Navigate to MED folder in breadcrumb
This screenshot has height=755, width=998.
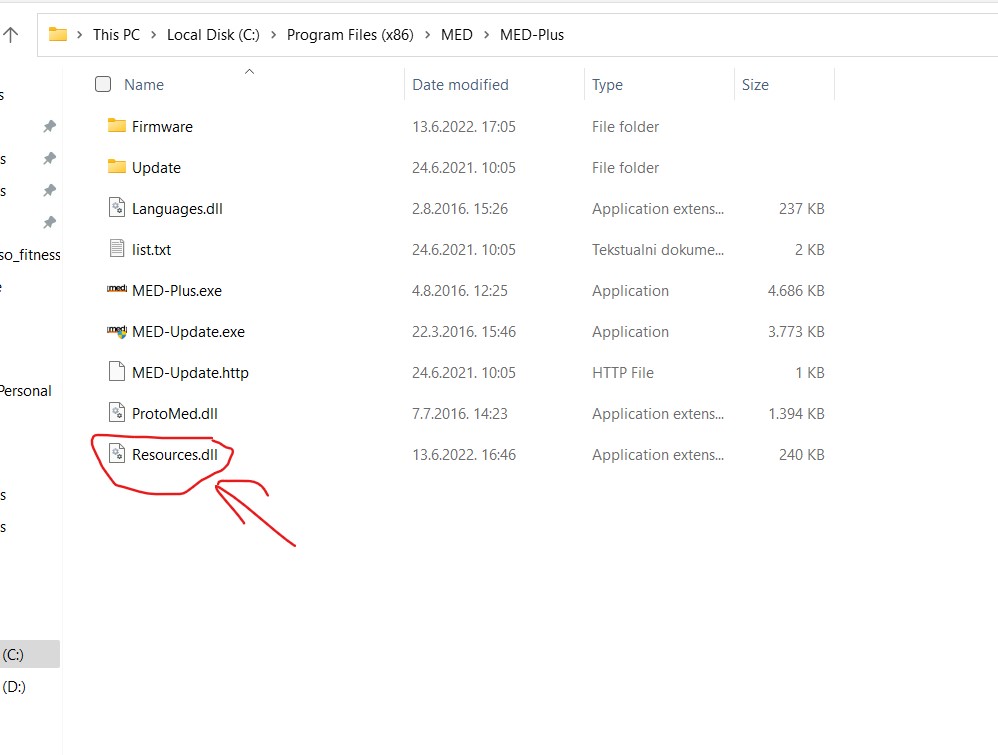coord(456,35)
